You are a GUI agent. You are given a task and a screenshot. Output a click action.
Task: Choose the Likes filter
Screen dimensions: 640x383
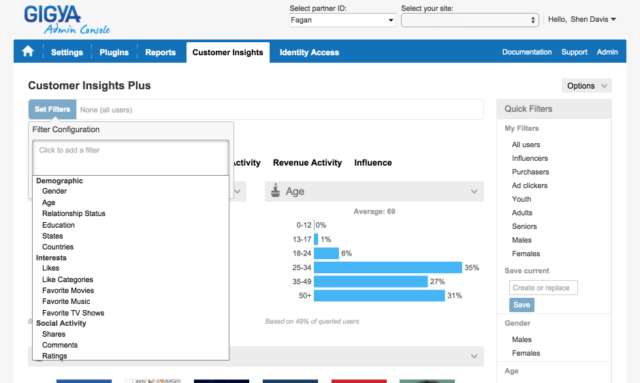(51, 268)
